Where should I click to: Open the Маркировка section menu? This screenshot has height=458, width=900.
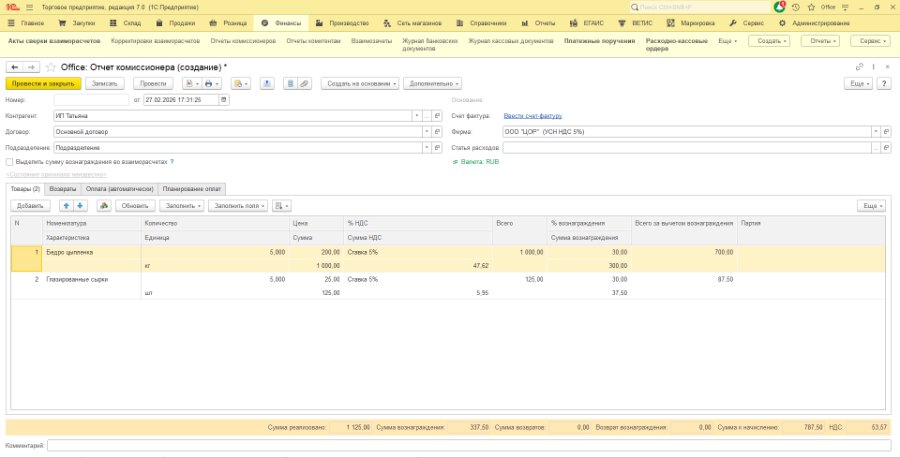[x=690, y=24]
